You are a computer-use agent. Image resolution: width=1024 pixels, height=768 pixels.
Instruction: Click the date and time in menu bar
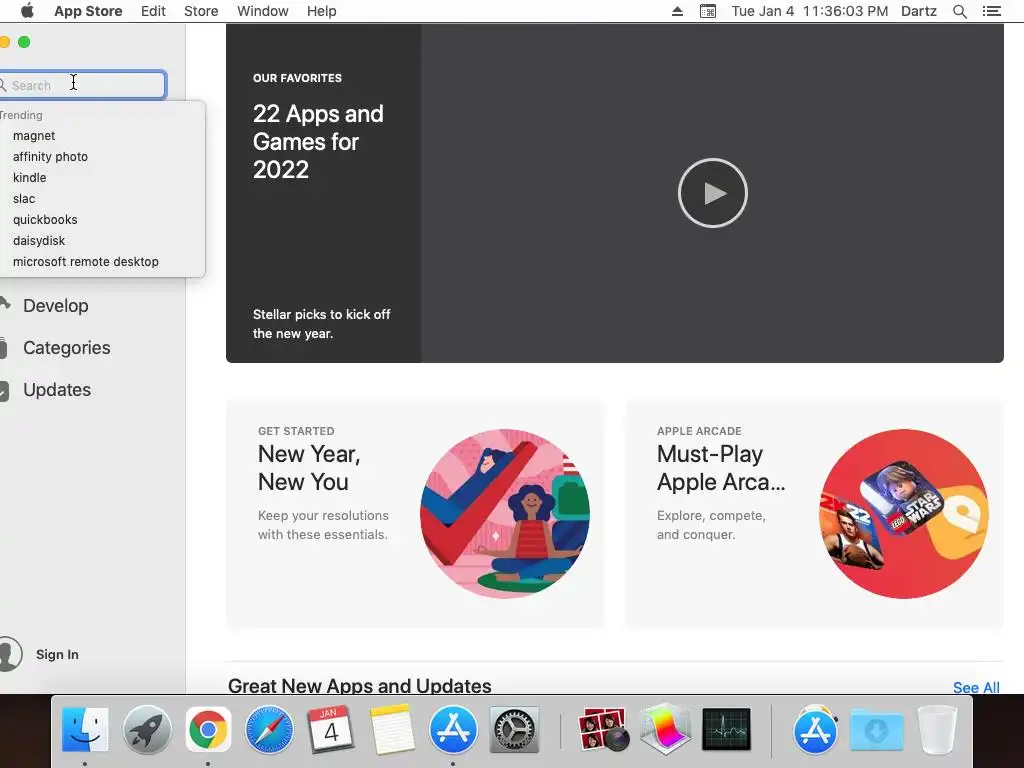[810, 11]
